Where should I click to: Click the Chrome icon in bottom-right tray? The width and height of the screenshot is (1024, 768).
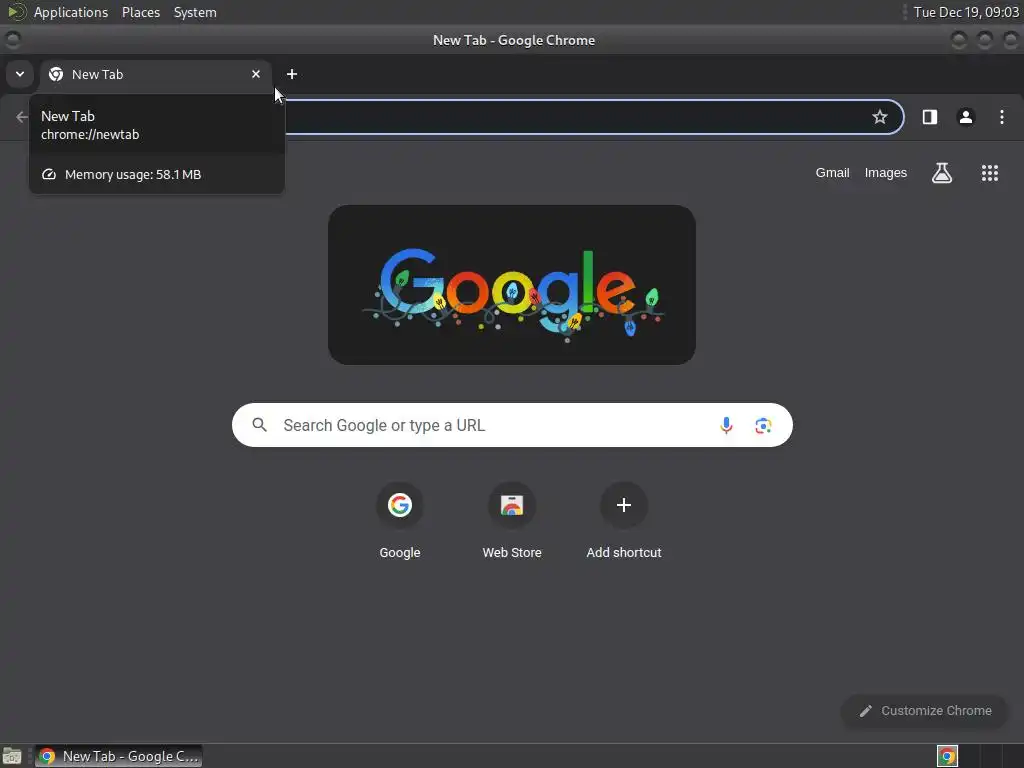(x=947, y=756)
